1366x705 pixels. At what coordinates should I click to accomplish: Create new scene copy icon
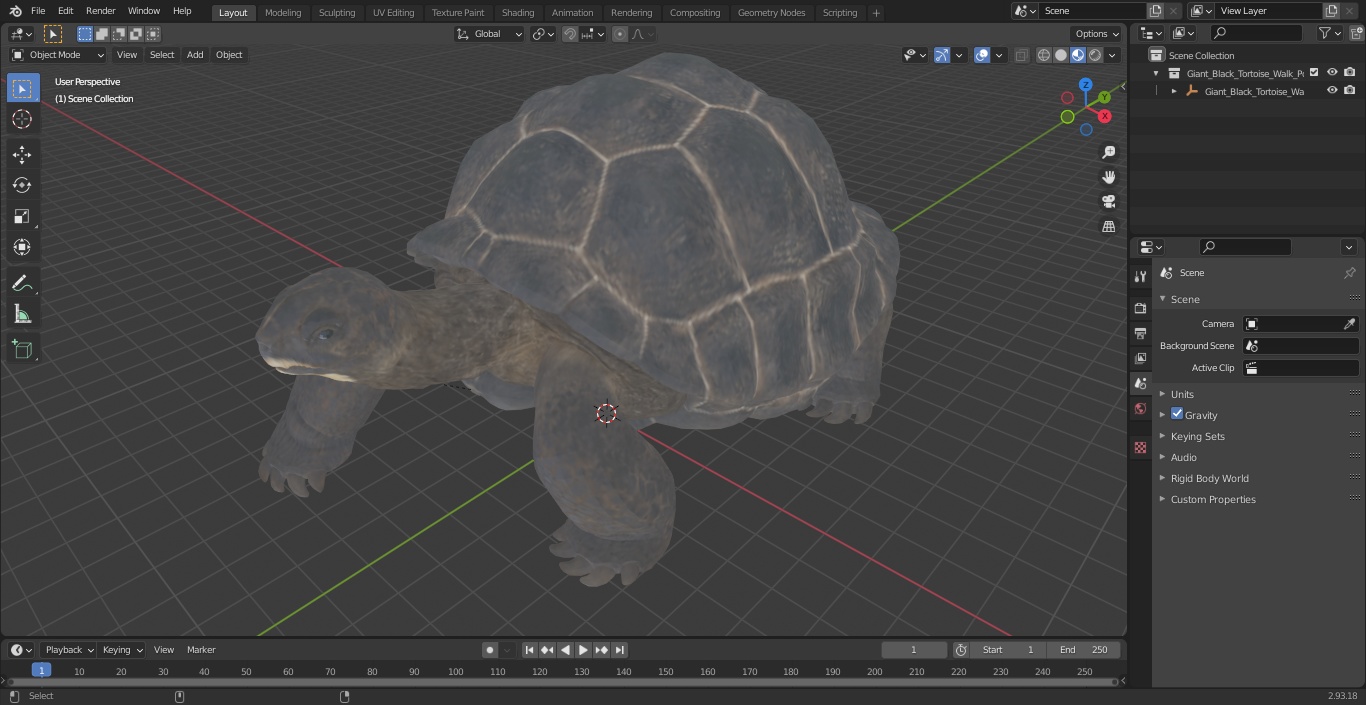(1155, 11)
